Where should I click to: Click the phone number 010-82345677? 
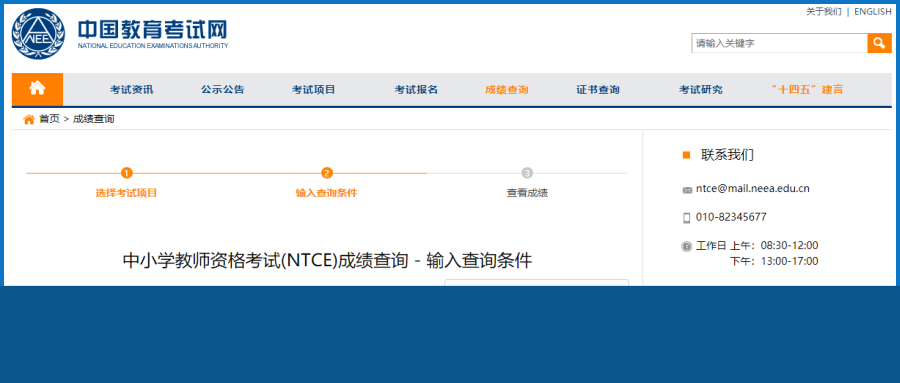(731, 217)
